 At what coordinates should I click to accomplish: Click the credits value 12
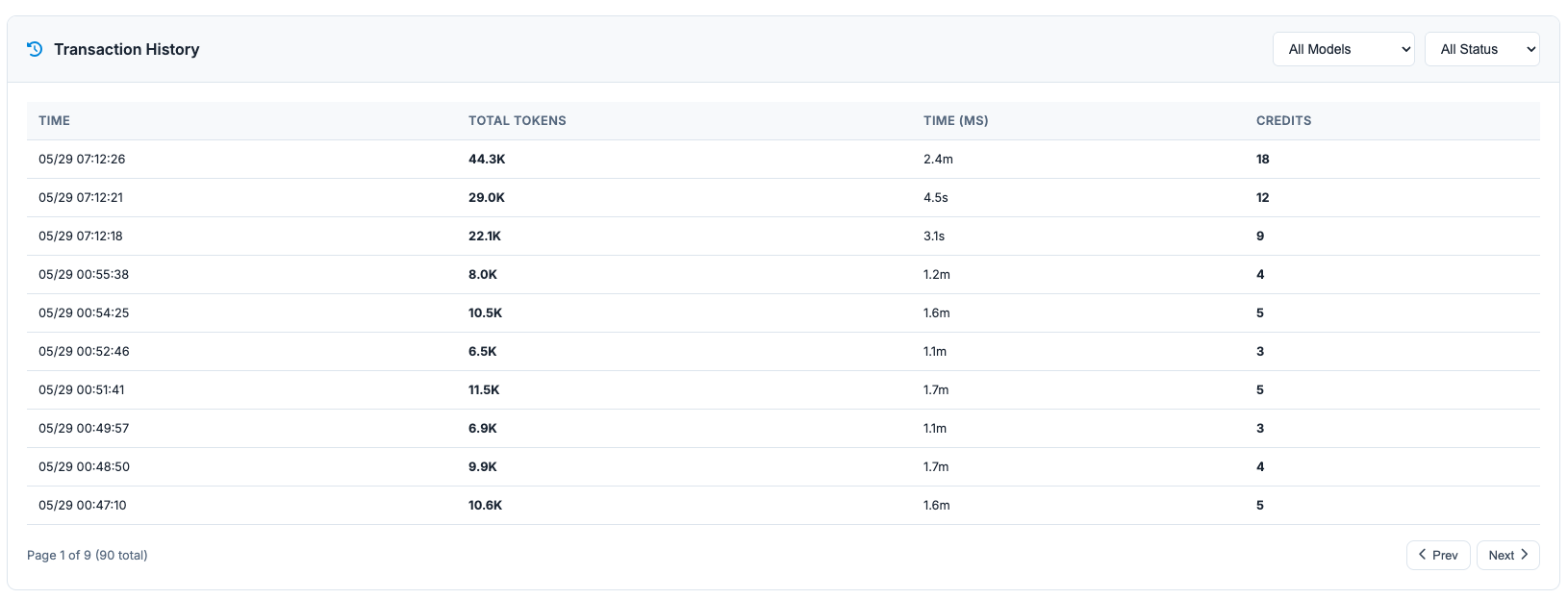click(1263, 197)
